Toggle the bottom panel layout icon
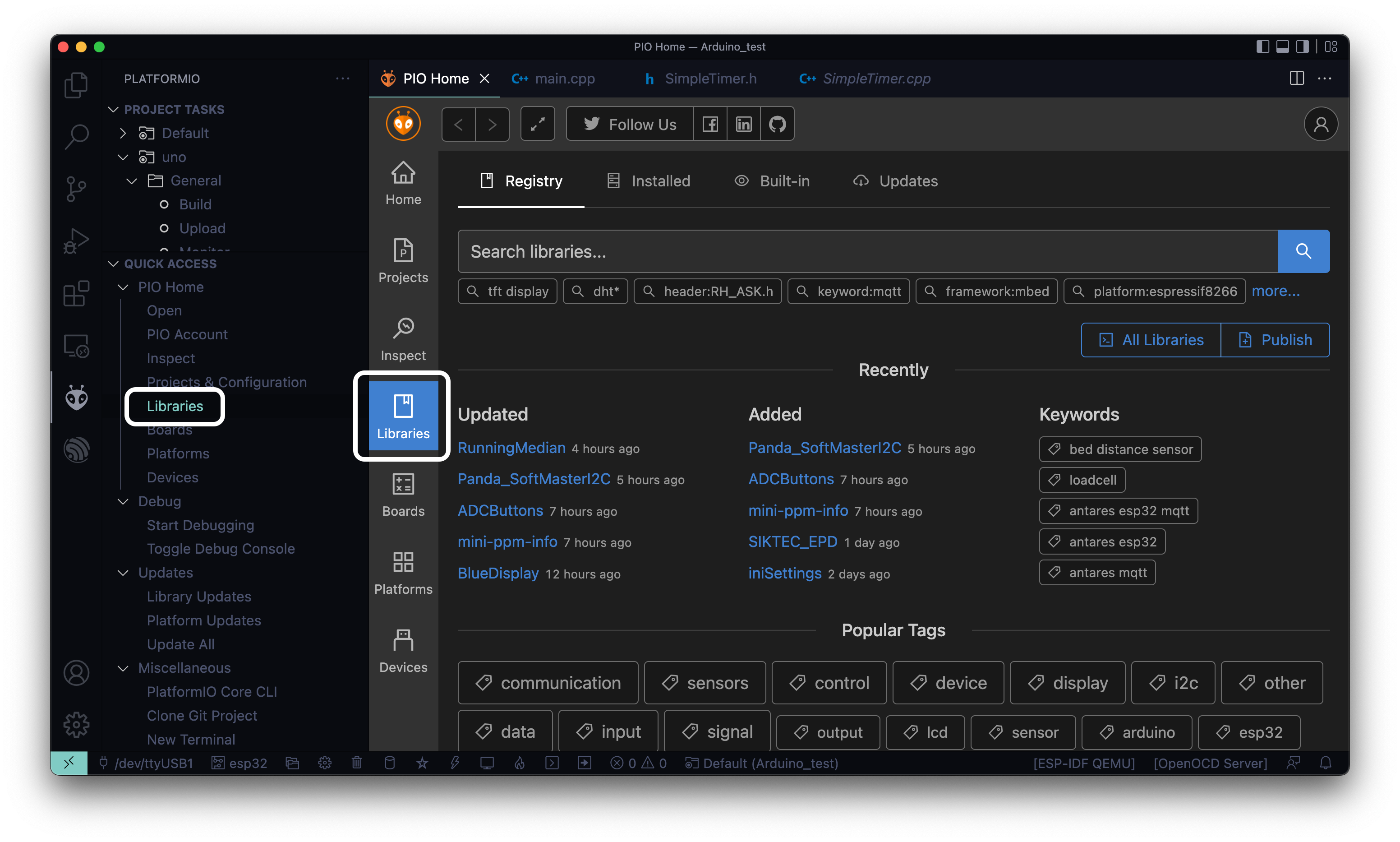The image size is (1400, 842). [x=1283, y=46]
